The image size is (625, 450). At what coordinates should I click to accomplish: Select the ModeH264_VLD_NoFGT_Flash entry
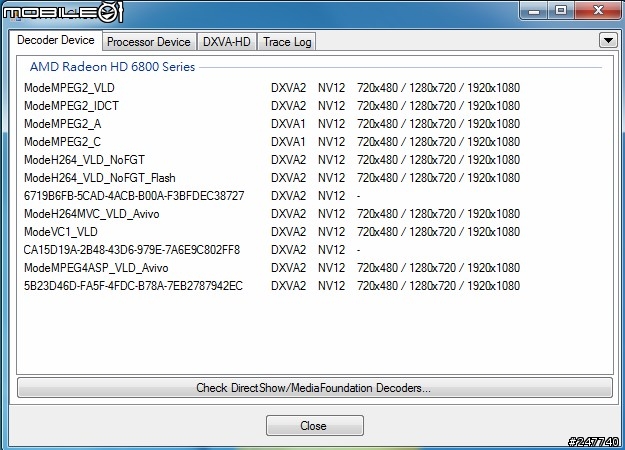coord(272,177)
